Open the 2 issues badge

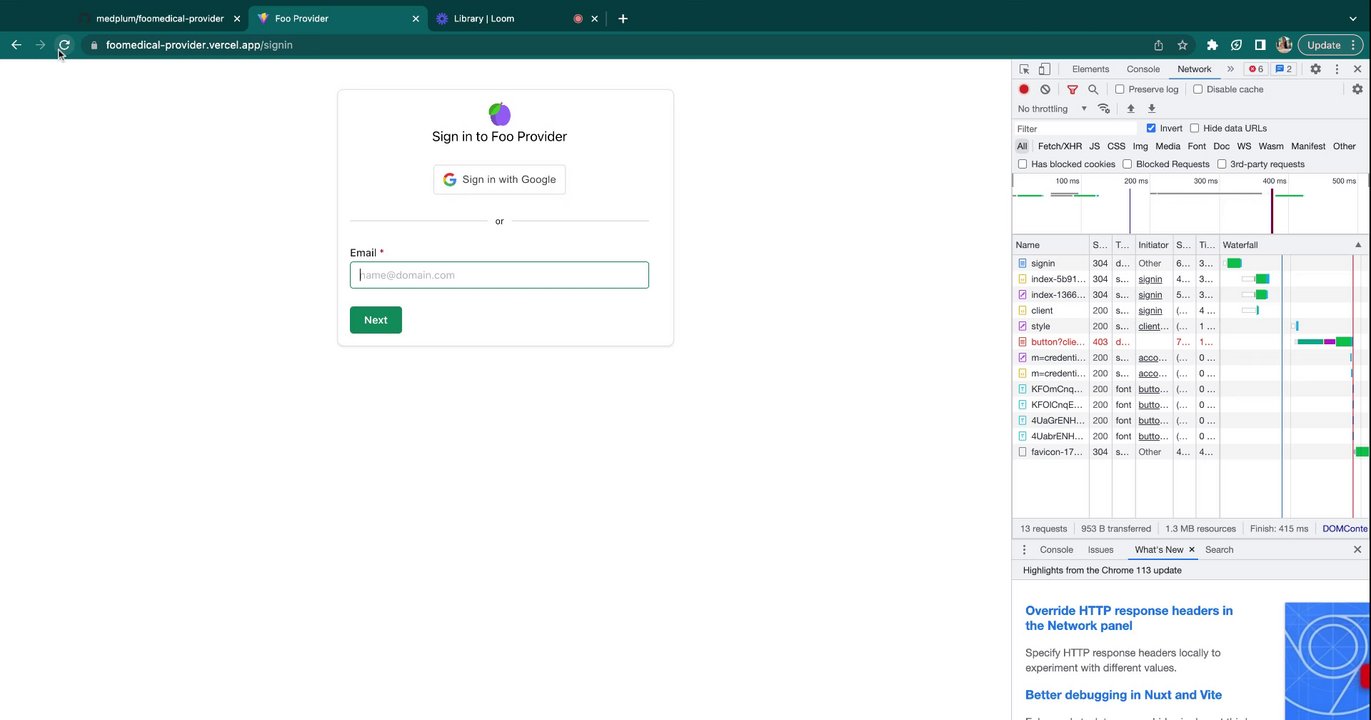1283,69
